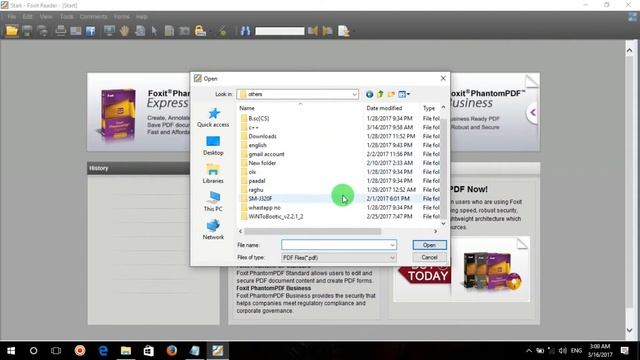Close the Open dialog
Viewport: 640px width, 360px height.
[x=443, y=78]
